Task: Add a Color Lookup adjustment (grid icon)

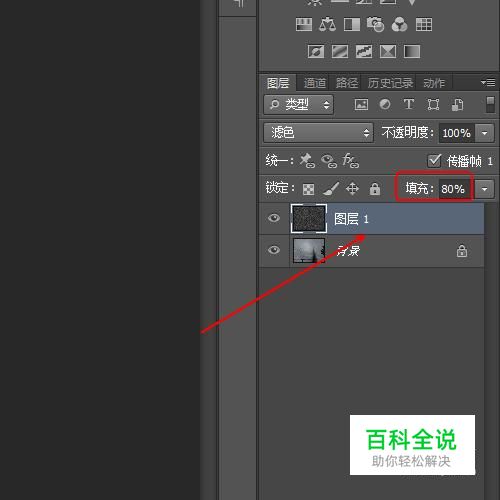Action: point(424,24)
